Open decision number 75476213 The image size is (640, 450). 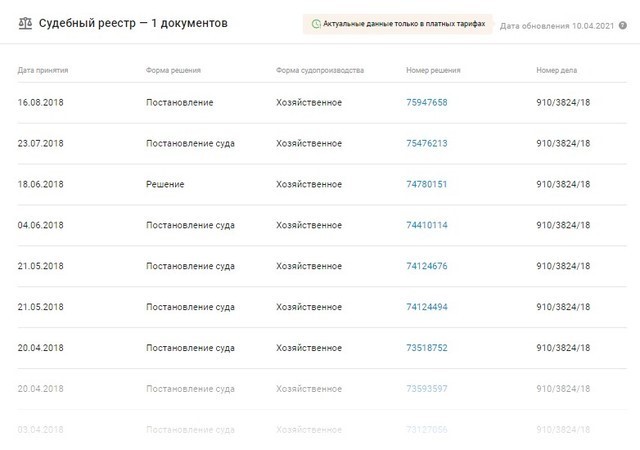pyautogui.click(x=427, y=144)
